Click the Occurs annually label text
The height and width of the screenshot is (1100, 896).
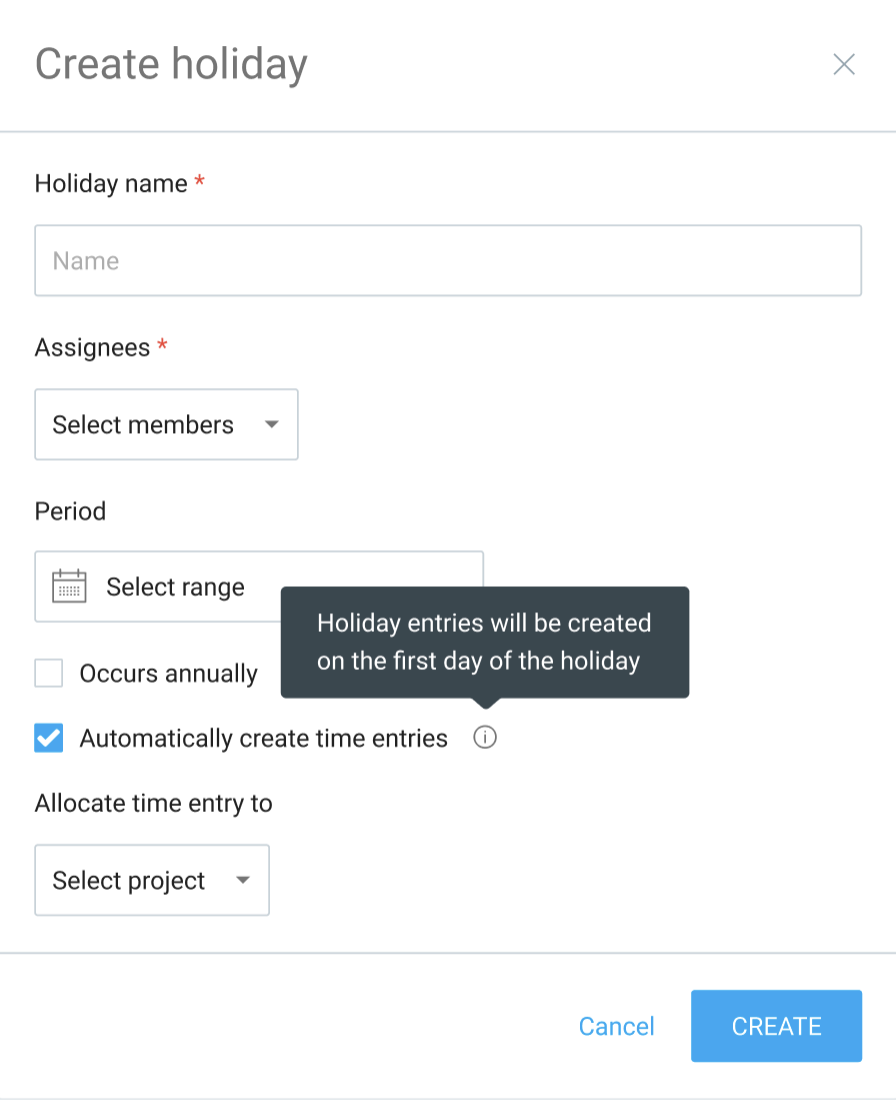[168, 673]
